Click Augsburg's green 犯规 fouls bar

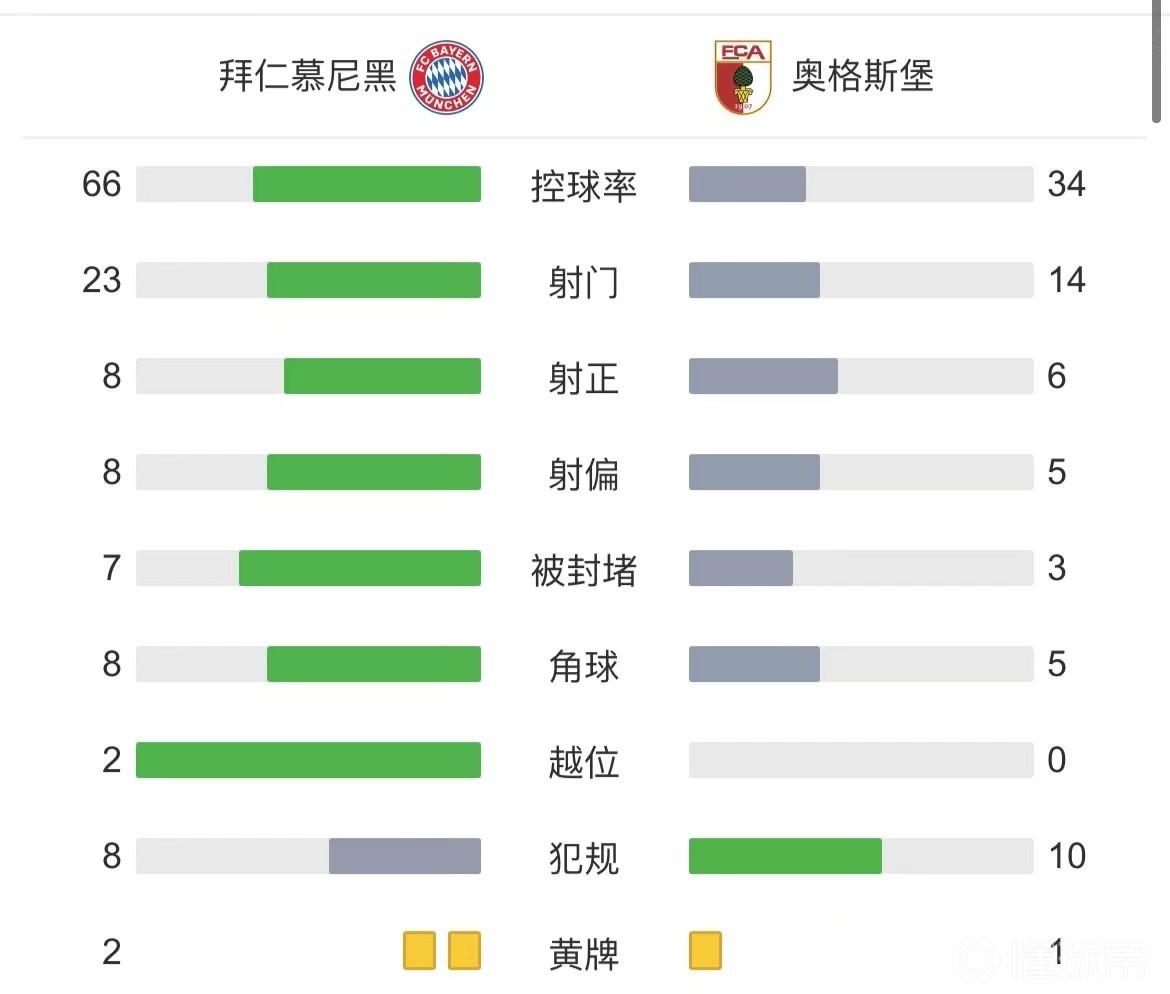[x=785, y=856]
